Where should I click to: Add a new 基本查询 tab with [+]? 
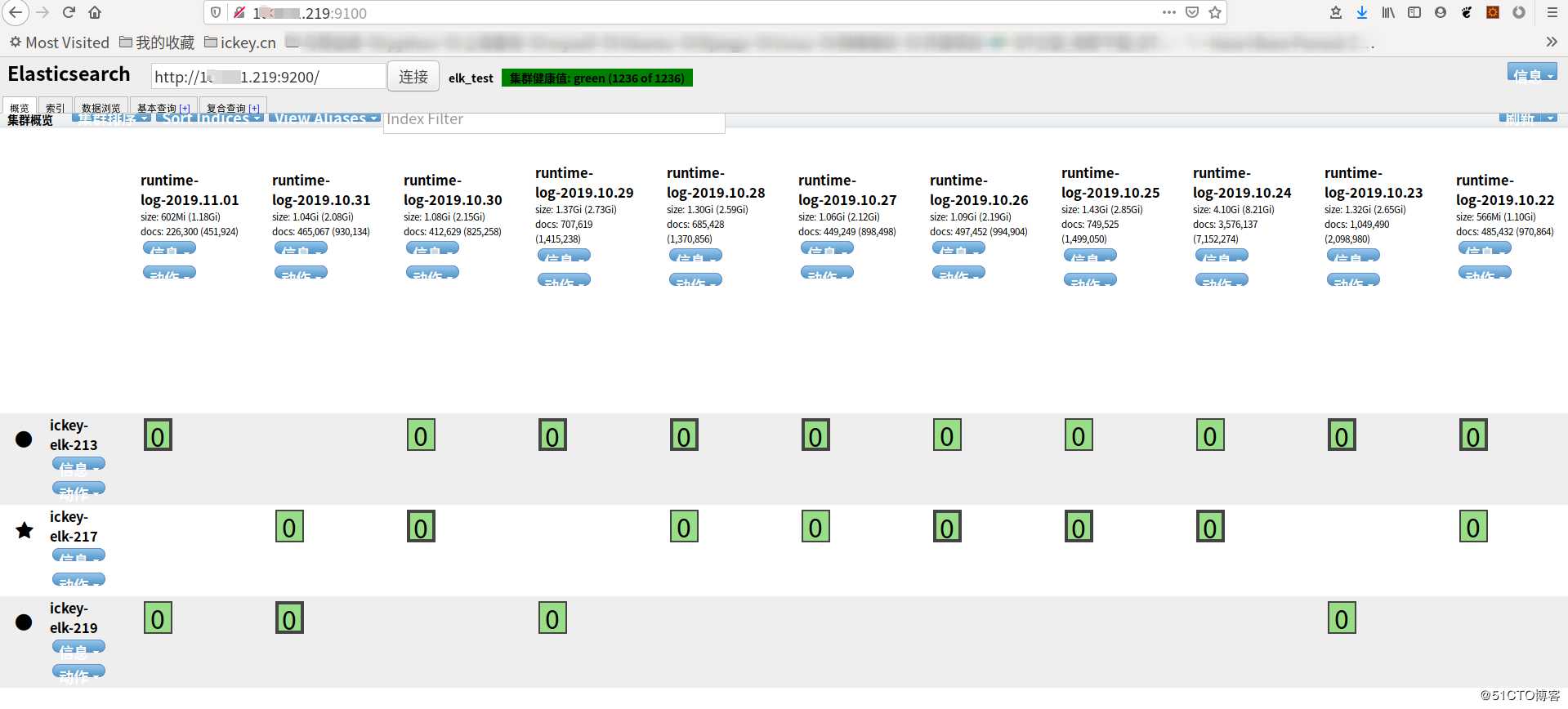[x=185, y=108]
